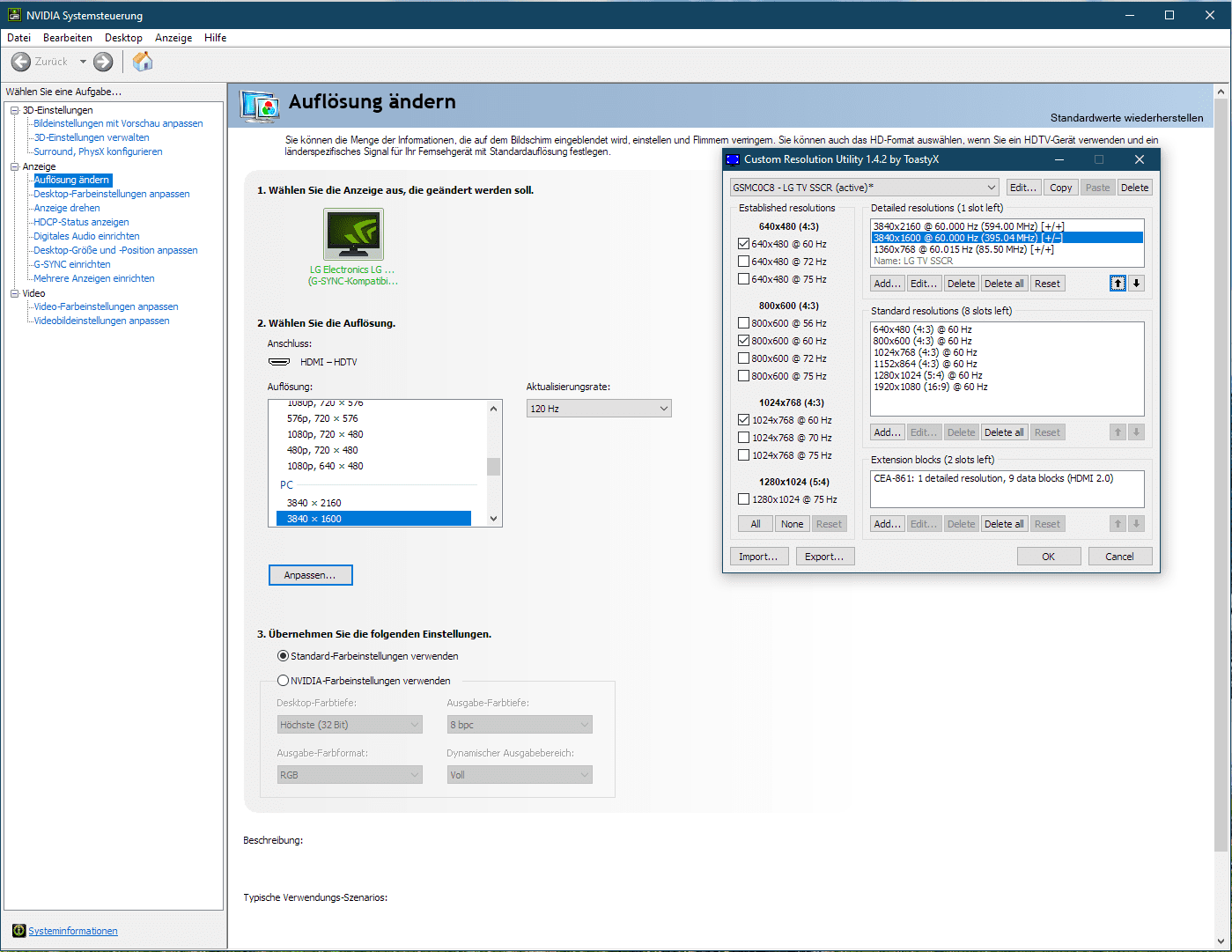The height and width of the screenshot is (952, 1232).
Task: Toggle 640x480 @ 60 Hz checkbox
Action: tap(744, 244)
